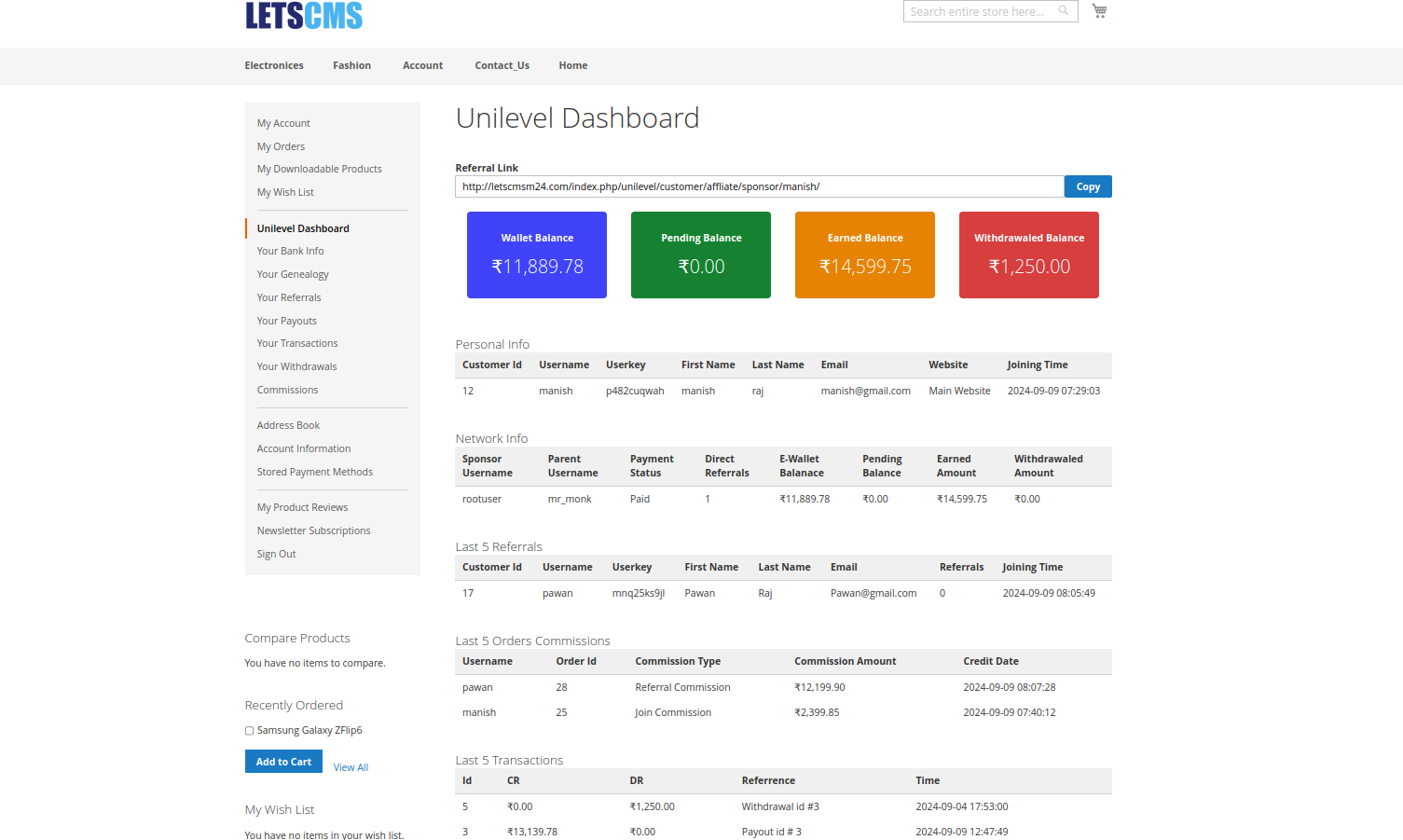Click the LETSCMS logo
This screenshot has height=840, width=1403.
304,15
